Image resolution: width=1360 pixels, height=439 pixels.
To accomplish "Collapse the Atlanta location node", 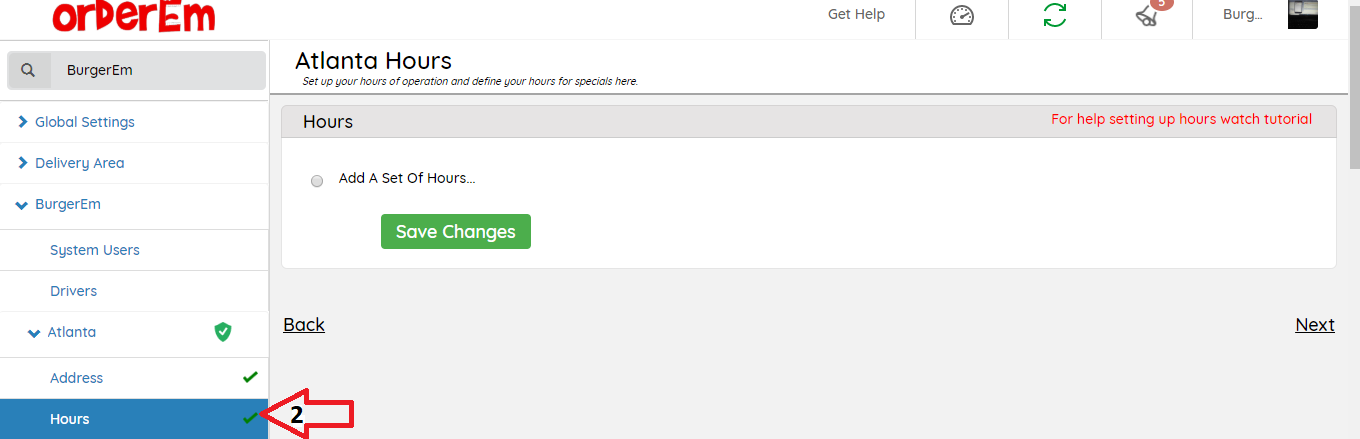I will (35, 332).
